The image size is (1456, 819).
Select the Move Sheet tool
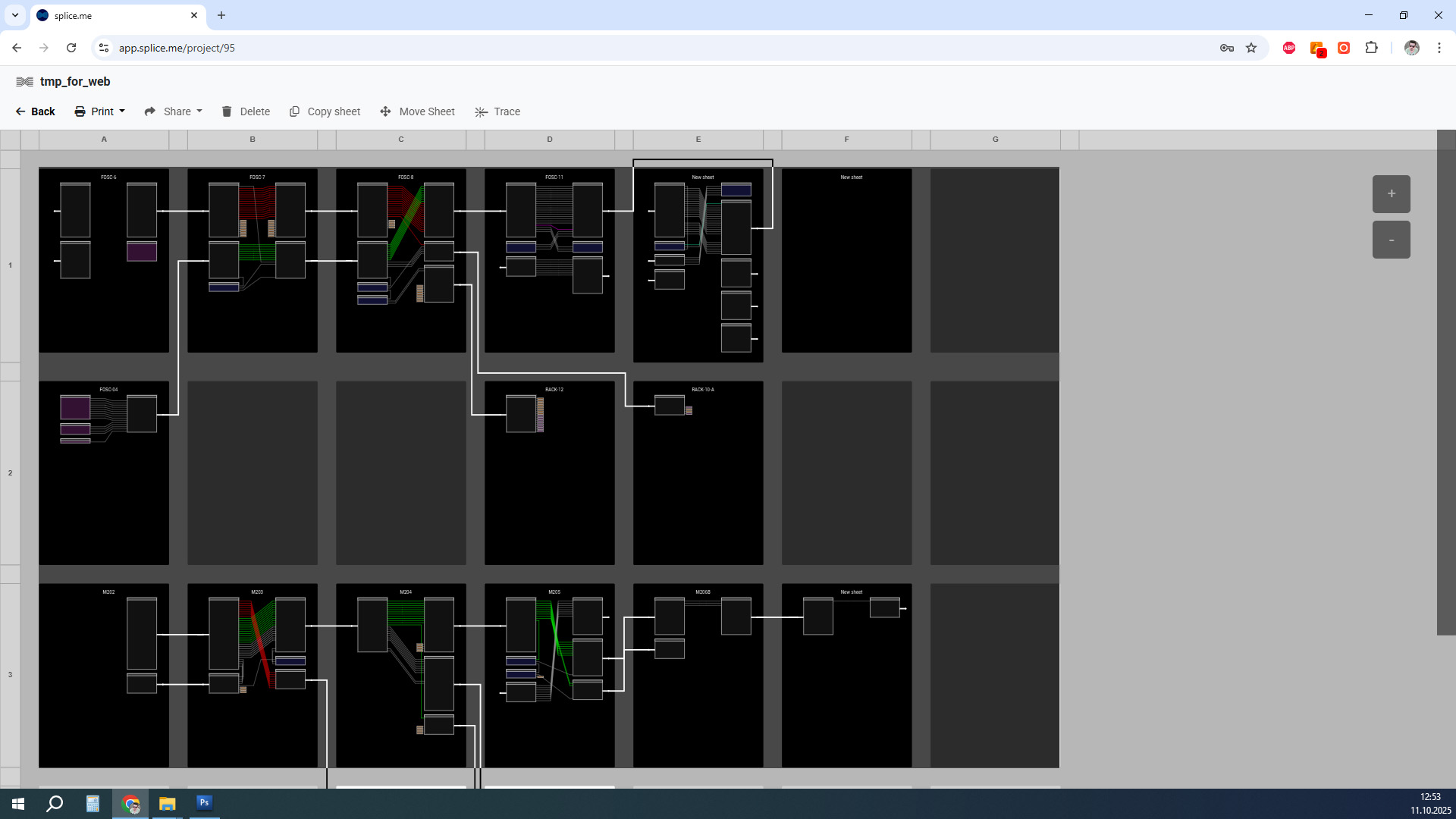(x=417, y=111)
